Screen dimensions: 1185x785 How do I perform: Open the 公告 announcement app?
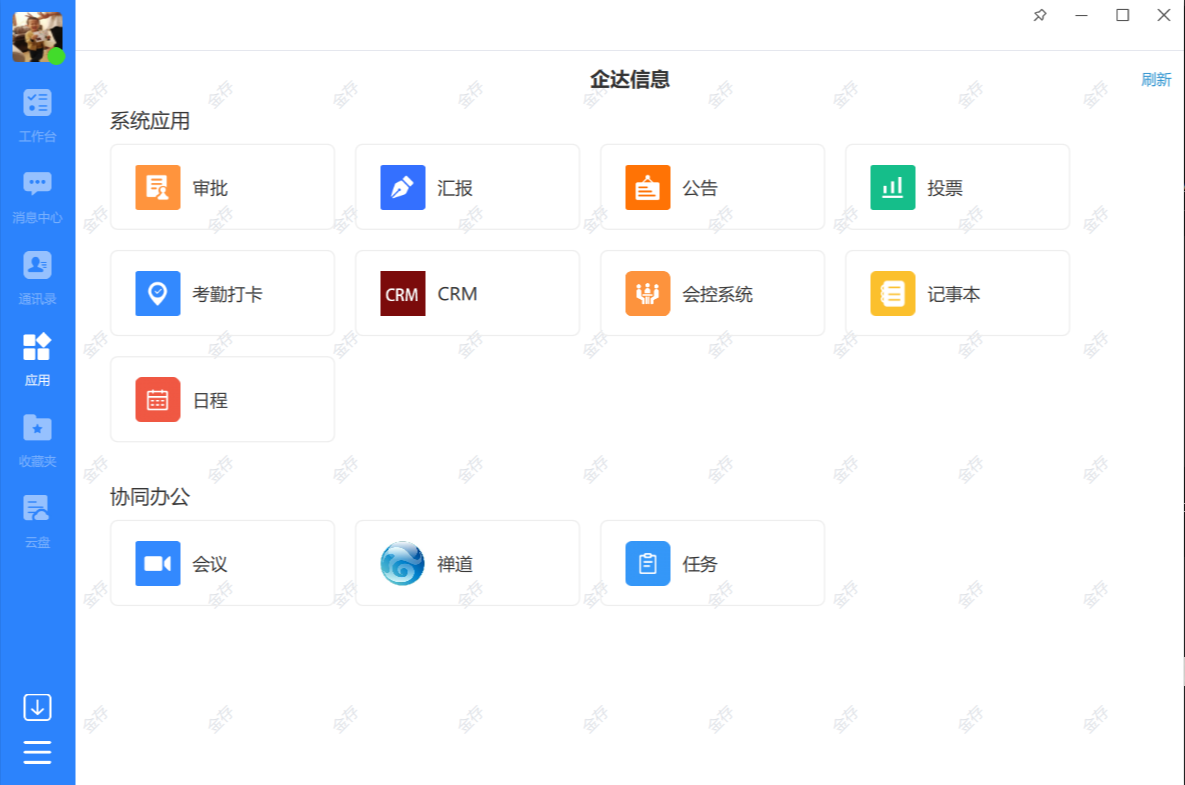[648, 187]
